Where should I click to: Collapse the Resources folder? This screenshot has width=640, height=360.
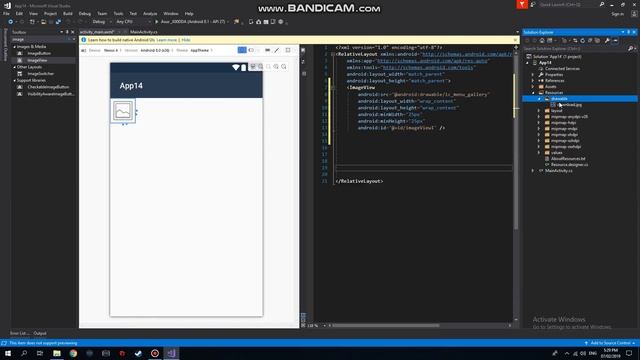[x=533, y=93]
